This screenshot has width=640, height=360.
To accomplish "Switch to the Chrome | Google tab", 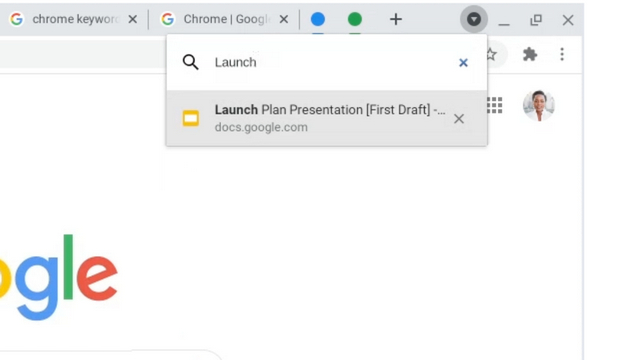I will coord(216,19).
